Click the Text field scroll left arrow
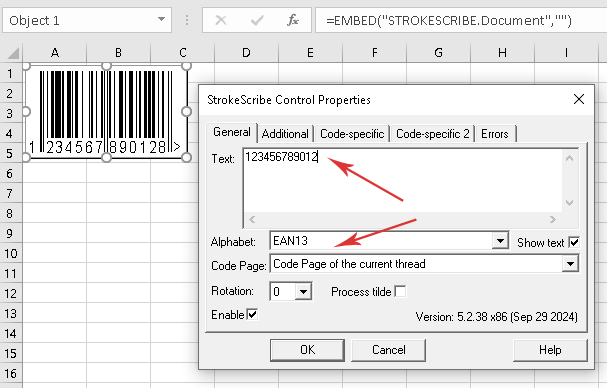The width and height of the screenshot is (607, 388). tap(252, 220)
